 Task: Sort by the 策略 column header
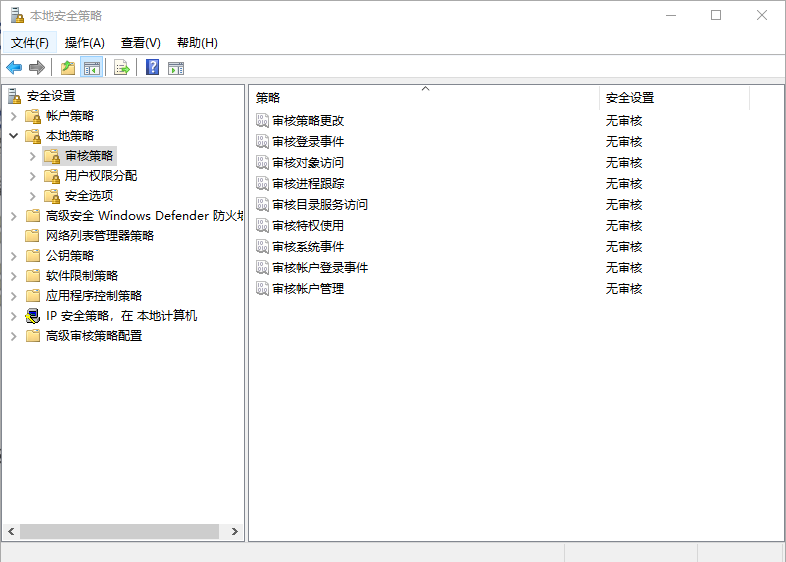point(424,98)
